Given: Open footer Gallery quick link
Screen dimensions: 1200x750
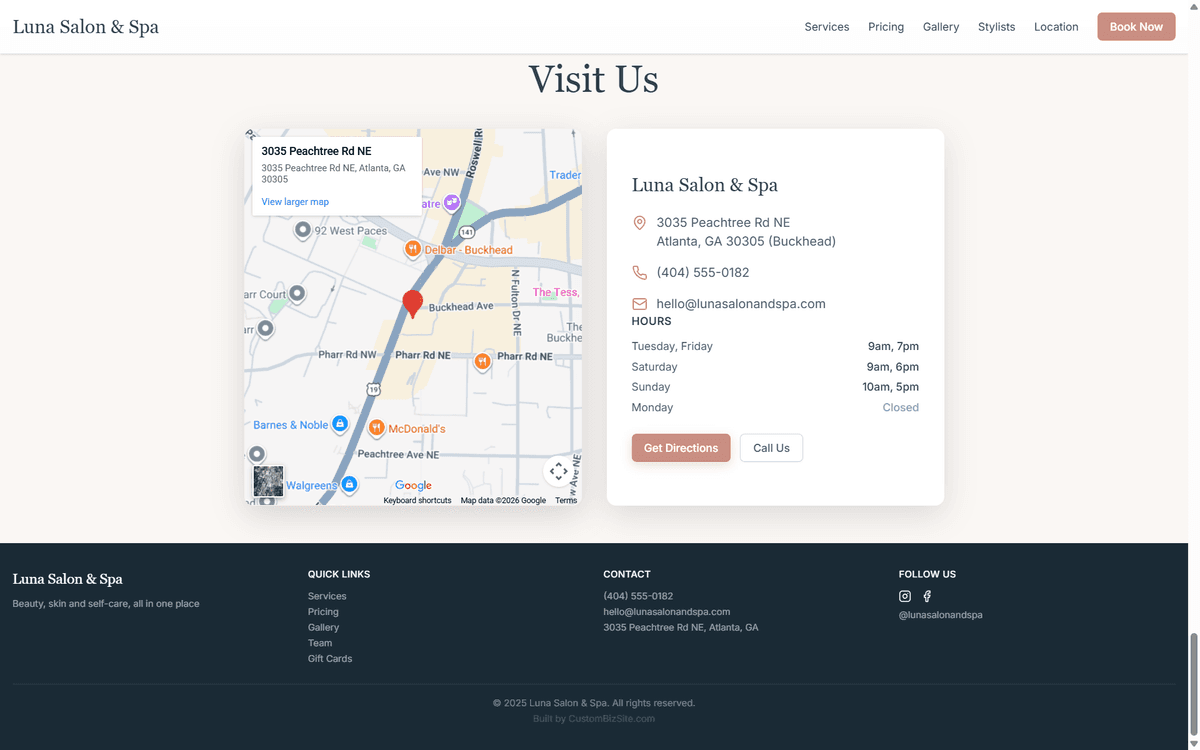Looking at the screenshot, I should pyautogui.click(x=324, y=628).
